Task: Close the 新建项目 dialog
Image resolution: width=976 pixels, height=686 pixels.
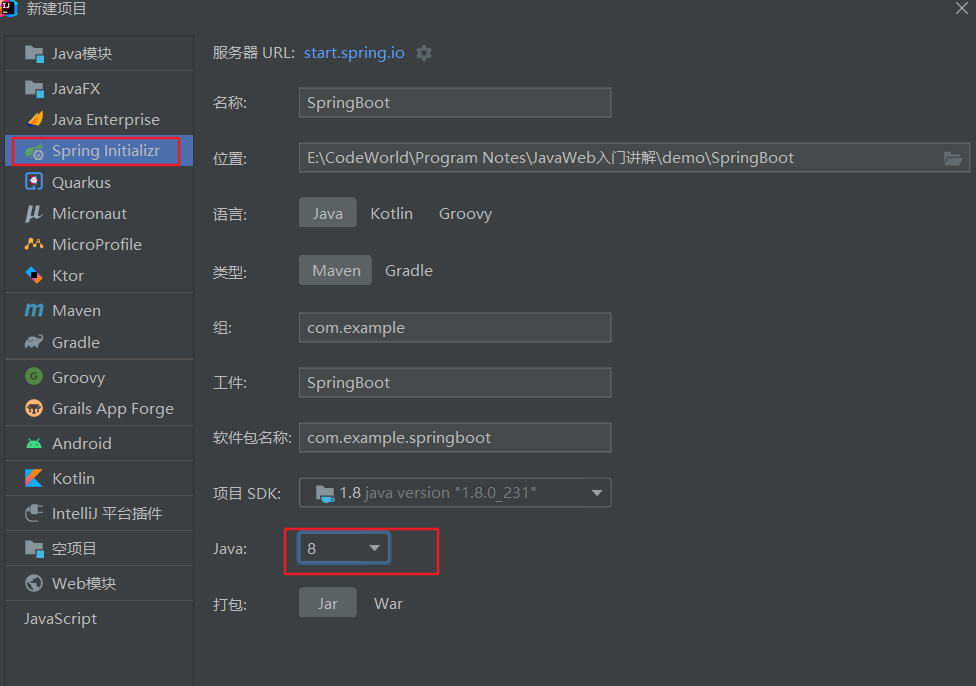Action: (x=962, y=8)
